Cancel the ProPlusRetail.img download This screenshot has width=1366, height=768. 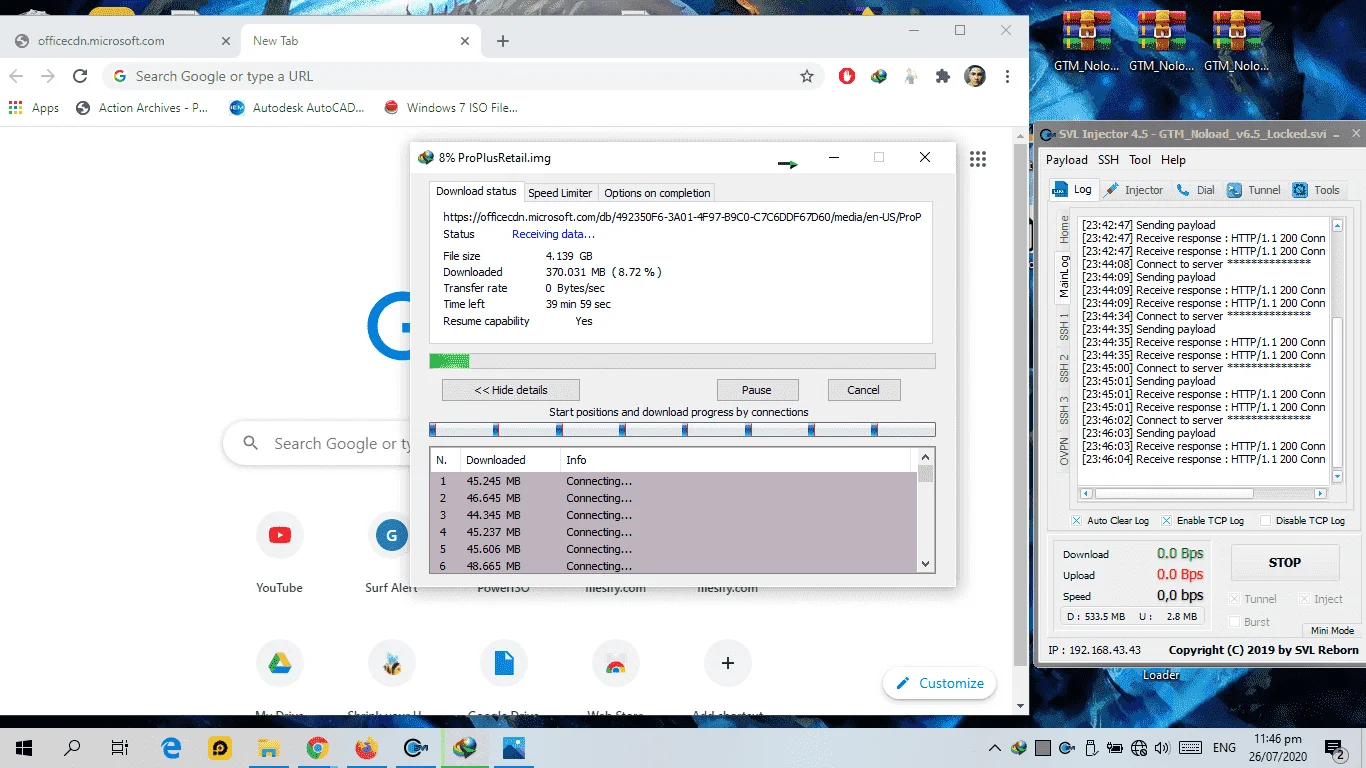tap(863, 390)
